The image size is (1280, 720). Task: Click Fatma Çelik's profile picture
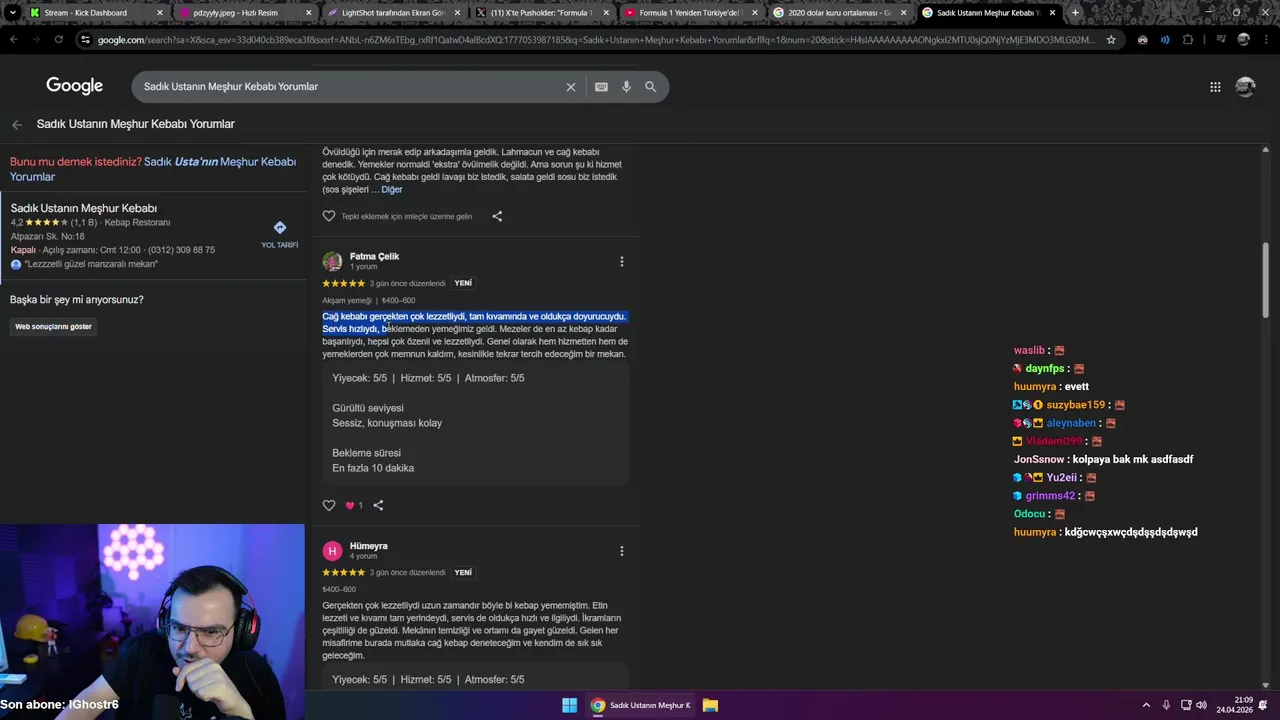point(332,262)
